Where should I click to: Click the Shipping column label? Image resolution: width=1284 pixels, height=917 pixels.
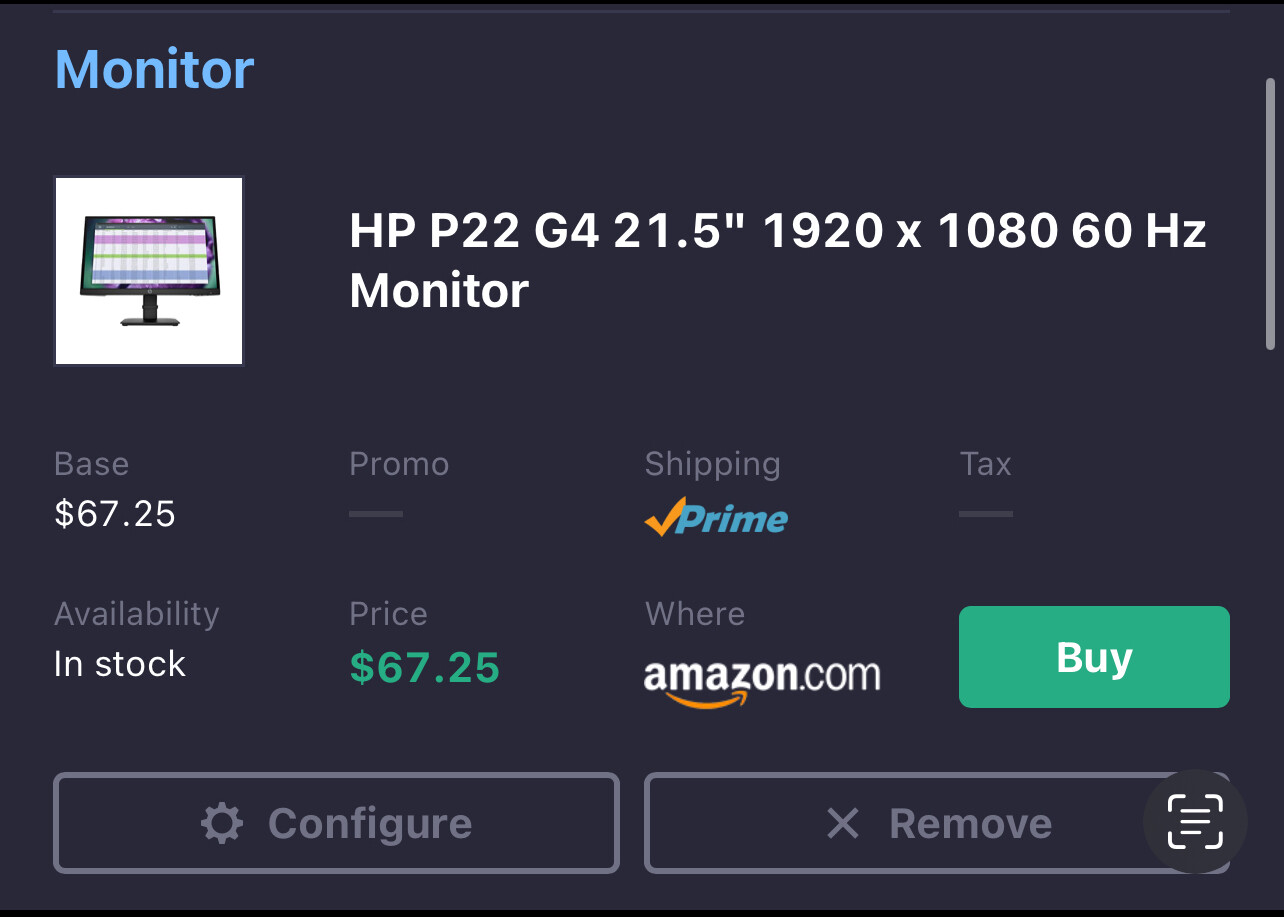pos(712,464)
